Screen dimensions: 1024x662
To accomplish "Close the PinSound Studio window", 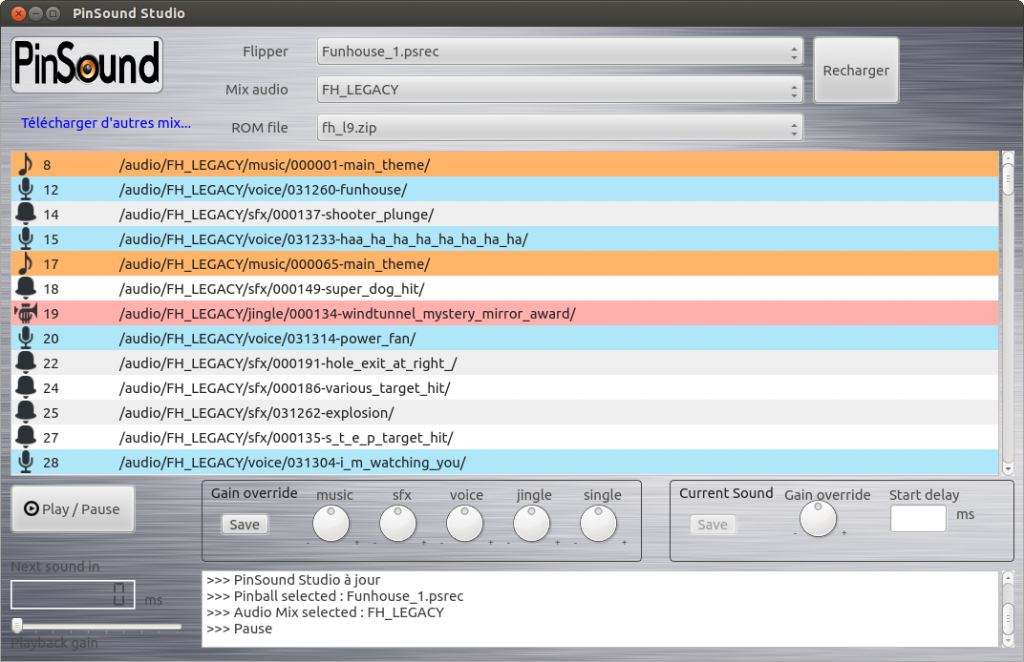I will pos(19,13).
